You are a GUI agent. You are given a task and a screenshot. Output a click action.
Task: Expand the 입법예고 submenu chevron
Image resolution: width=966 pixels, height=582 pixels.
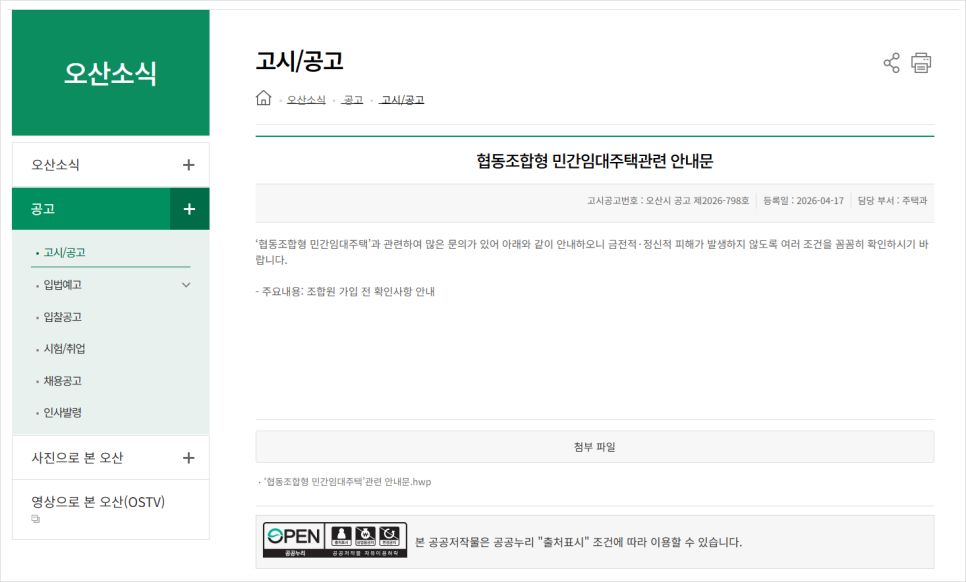click(x=186, y=285)
